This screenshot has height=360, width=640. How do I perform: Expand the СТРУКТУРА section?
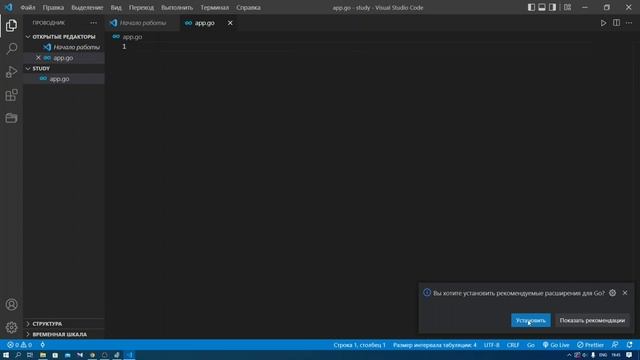click(x=64, y=324)
